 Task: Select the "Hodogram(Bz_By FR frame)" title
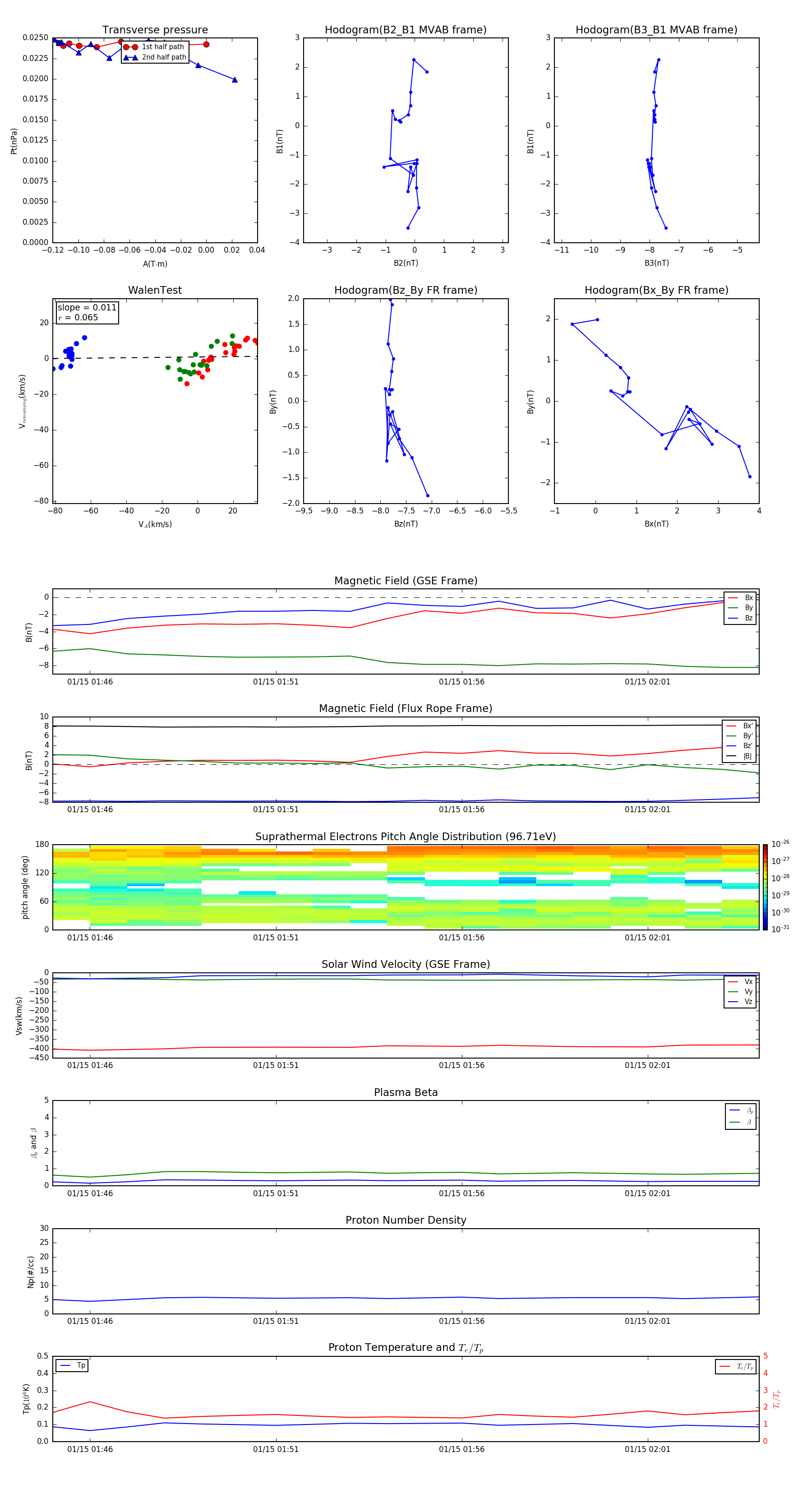click(x=406, y=290)
